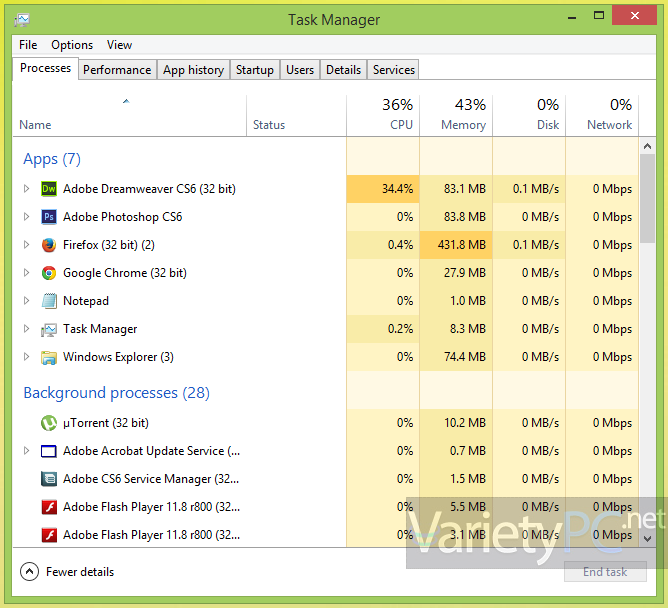
Task: Click the Notepad icon
Action: pos(49,301)
